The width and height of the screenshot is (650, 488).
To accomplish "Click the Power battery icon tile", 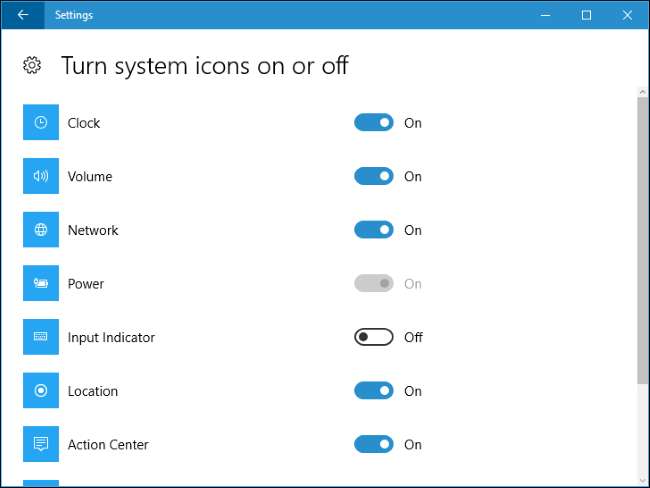I will coord(41,284).
